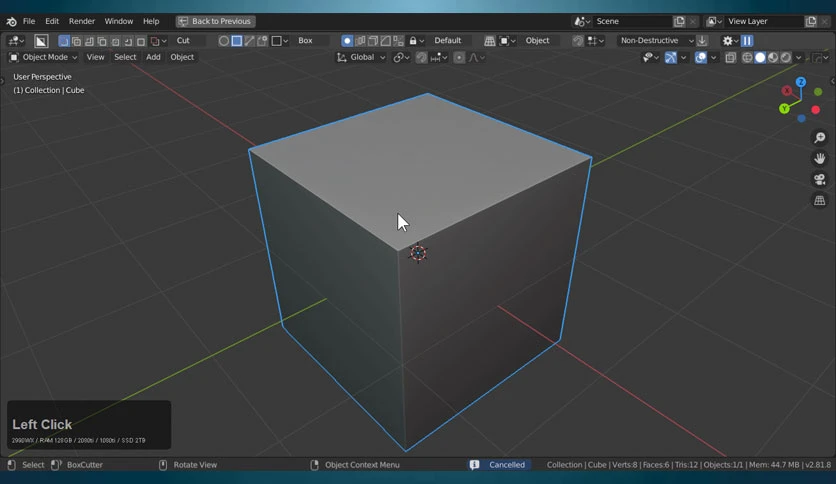Click the Cut mode label field
The width and height of the screenshot is (836, 484).
(x=189, y=41)
